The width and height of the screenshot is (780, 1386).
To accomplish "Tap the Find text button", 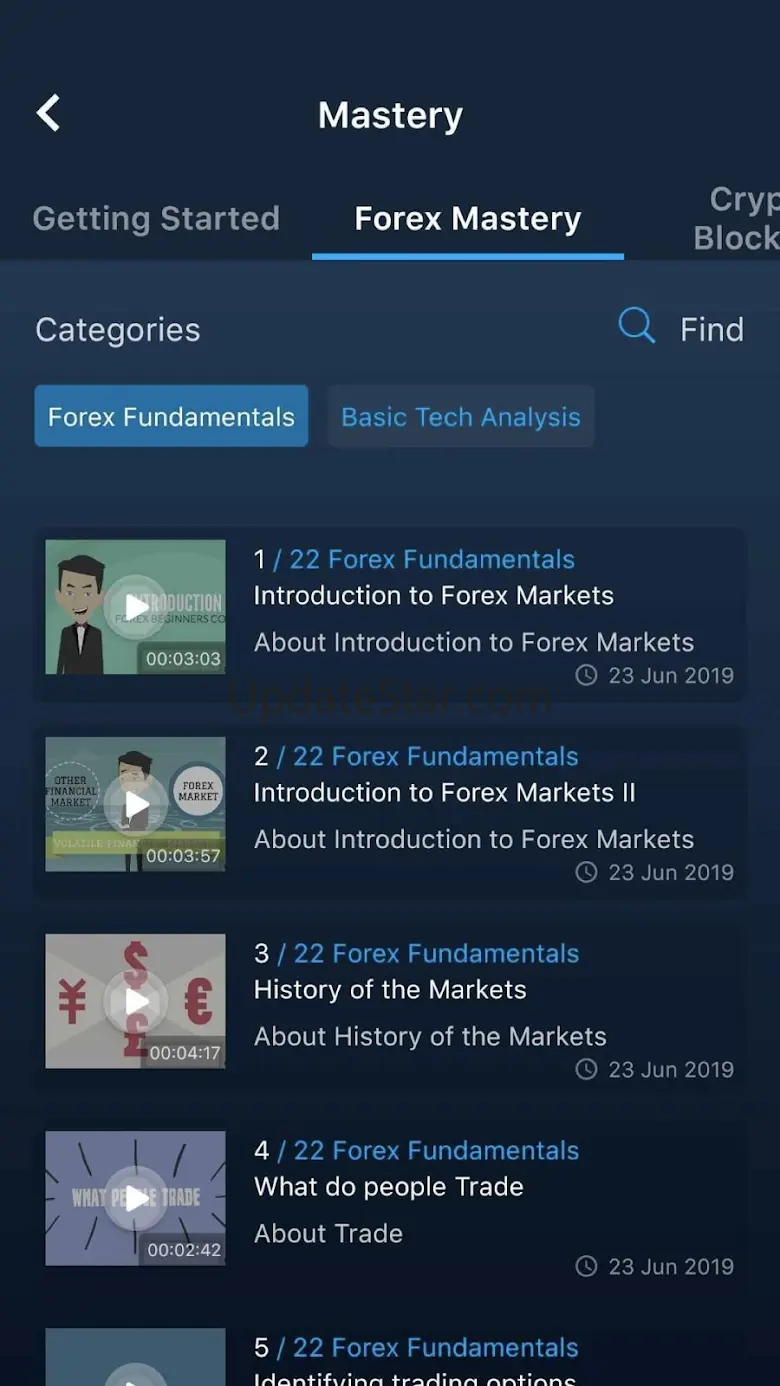I will (711, 330).
